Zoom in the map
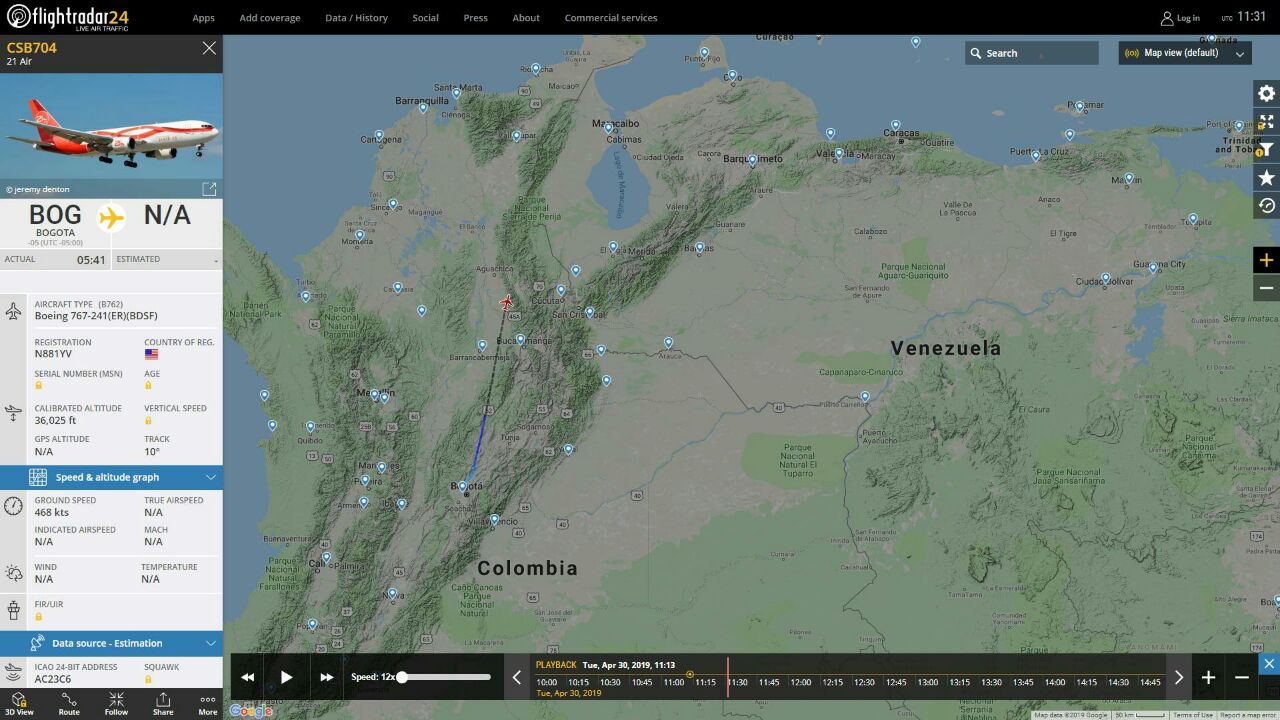The image size is (1280, 720). click(1266, 260)
